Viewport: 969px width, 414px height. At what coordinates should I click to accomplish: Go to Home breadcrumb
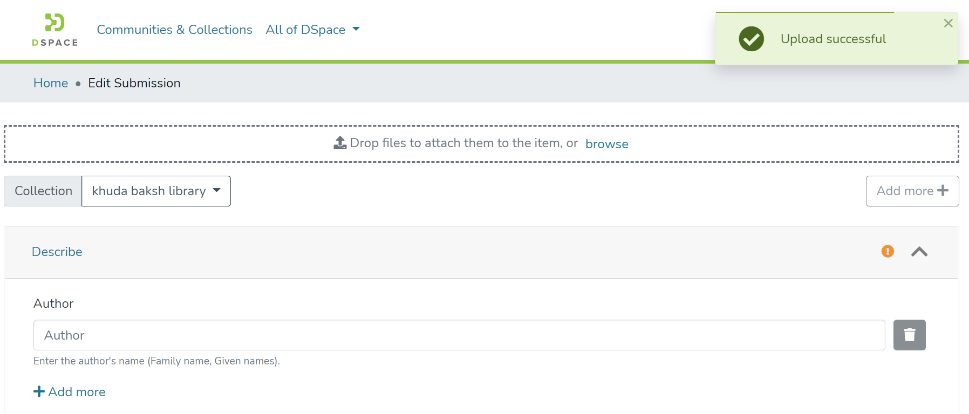point(50,83)
